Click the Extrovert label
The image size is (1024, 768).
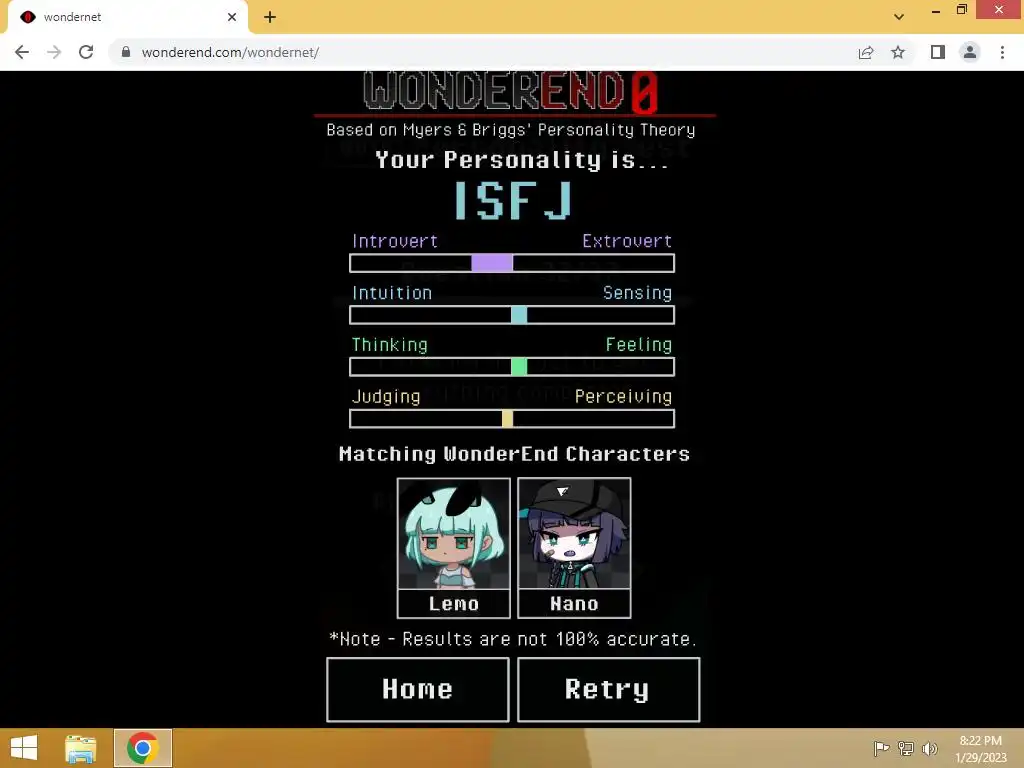627,241
